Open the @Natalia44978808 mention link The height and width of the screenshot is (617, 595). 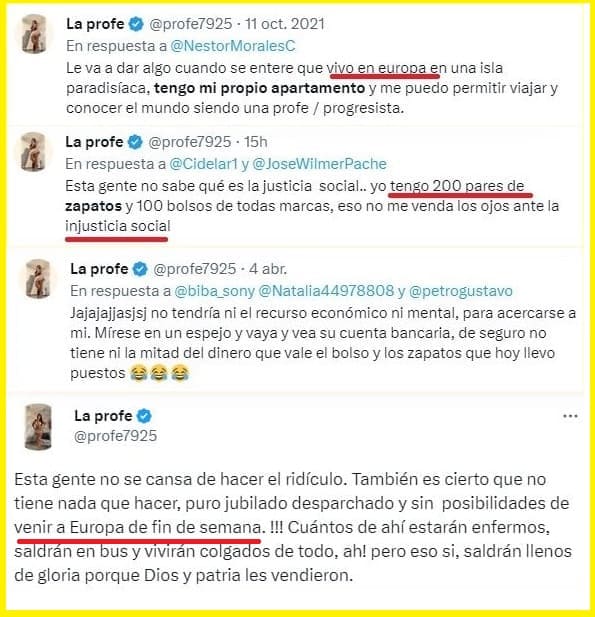(x=326, y=291)
